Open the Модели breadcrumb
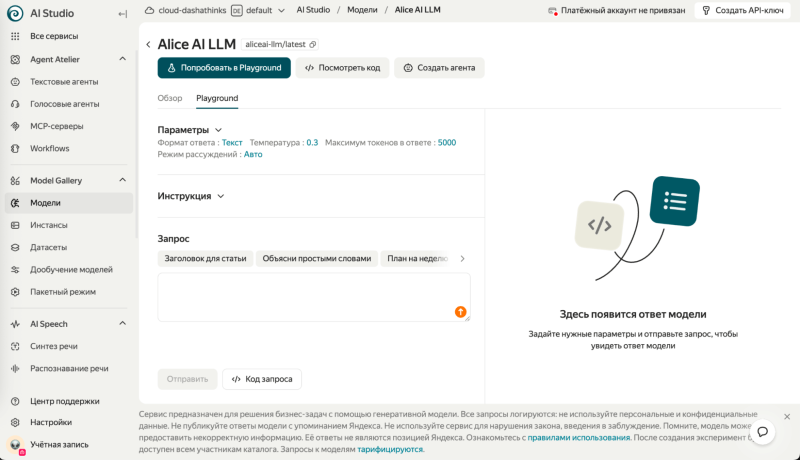The width and height of the screenshot is (800, 460). [x=362, y=10]
